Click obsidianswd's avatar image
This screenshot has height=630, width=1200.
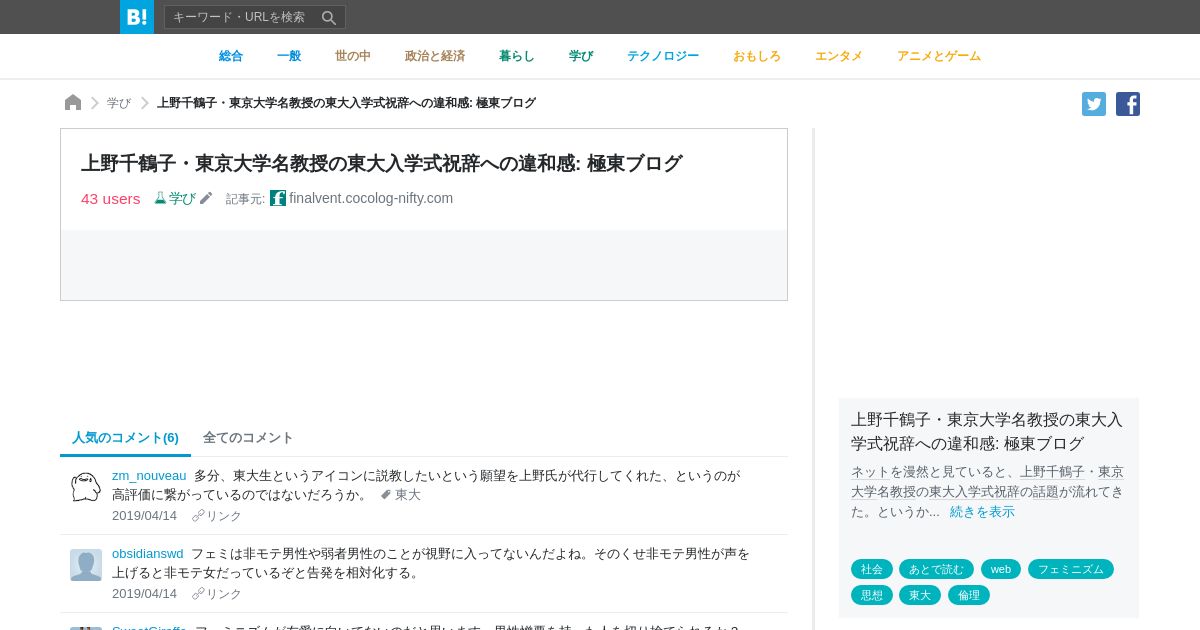[x=86, y=565]
